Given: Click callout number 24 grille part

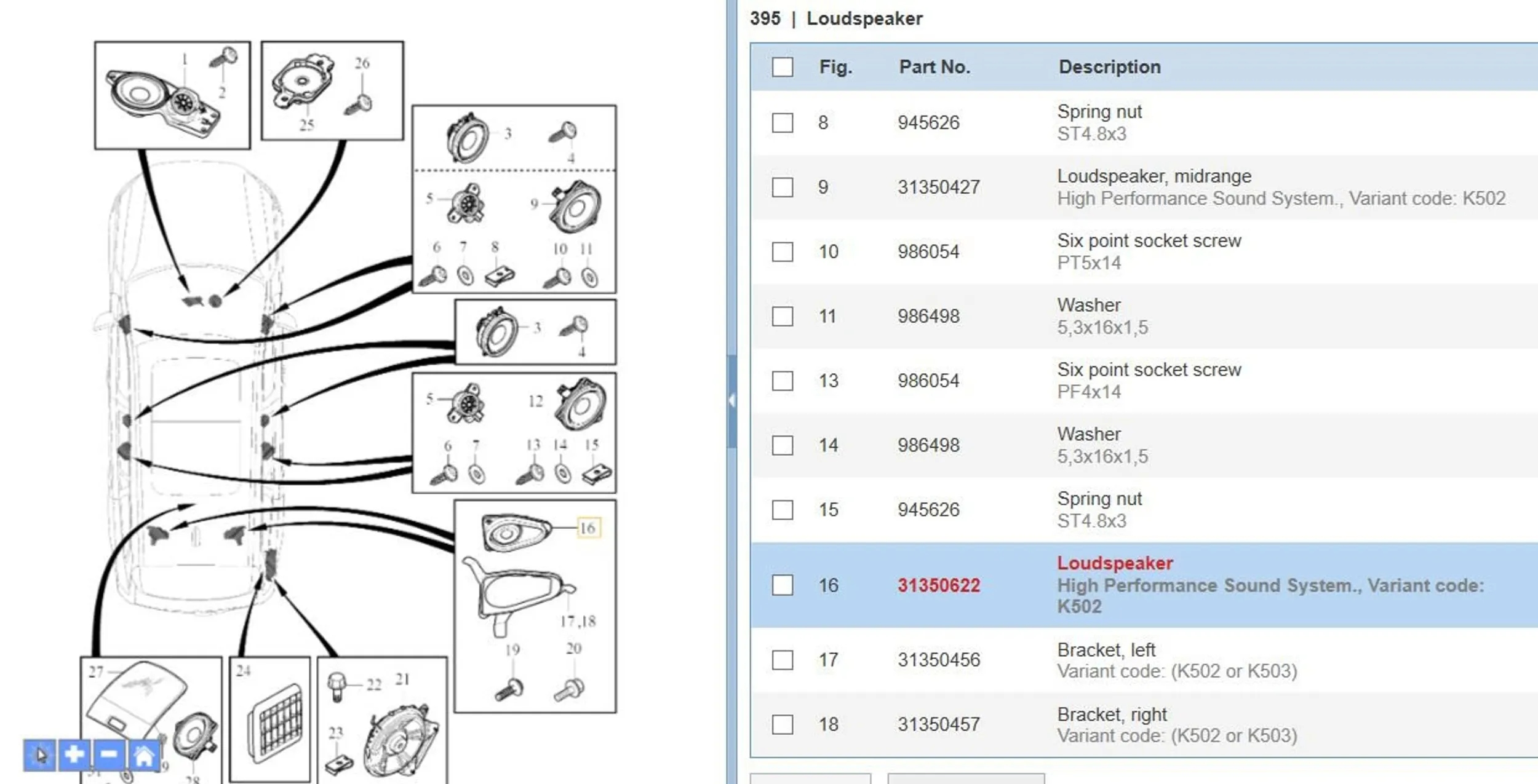Looking at the screenshot, I should (243, 670).
